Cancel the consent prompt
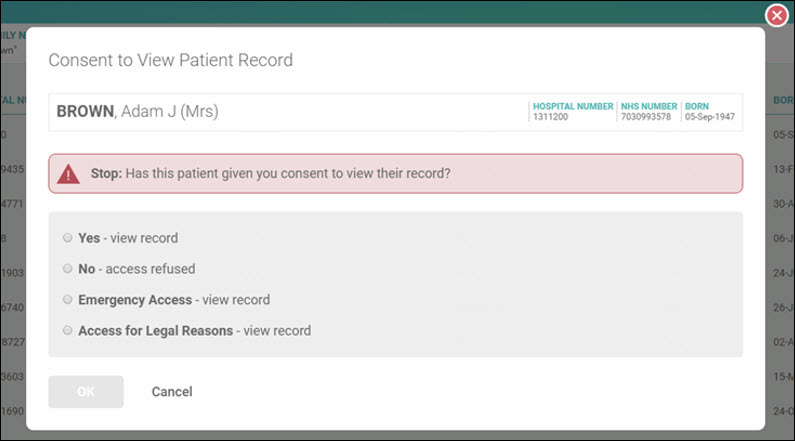Screen dimensions: 795x441 point(172,392)
